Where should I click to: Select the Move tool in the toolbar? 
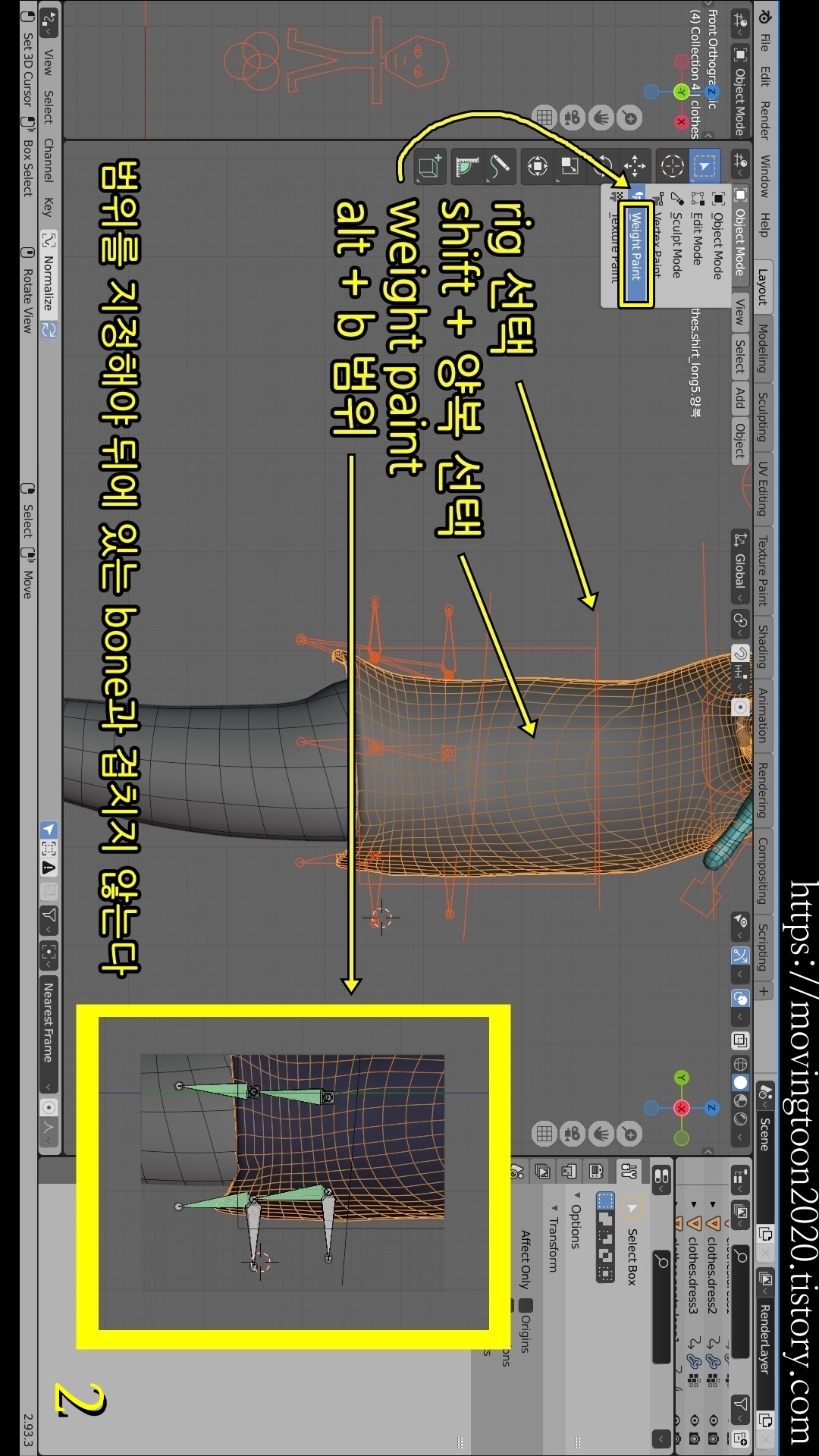pos(635,165)
